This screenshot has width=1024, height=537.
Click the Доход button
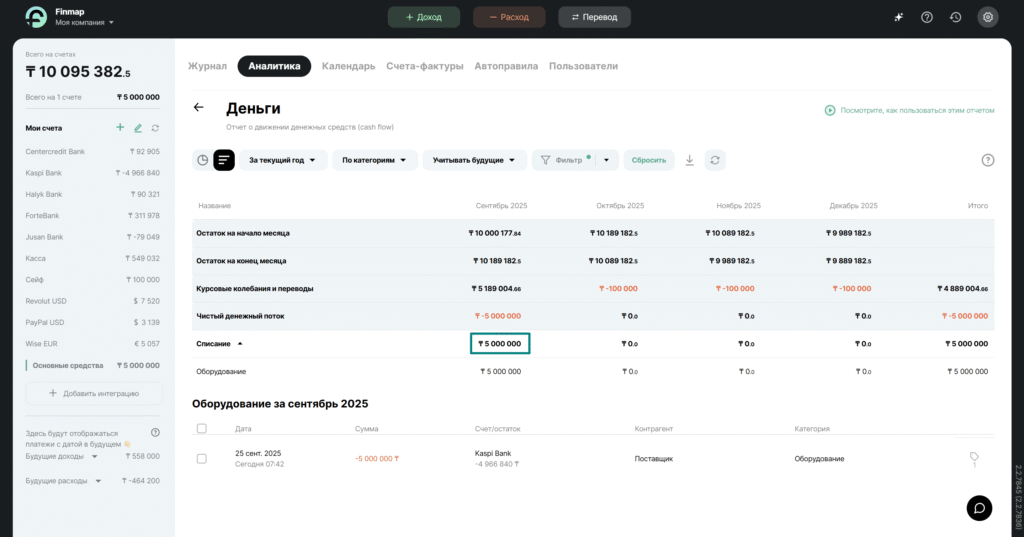(x=423, y=17)
